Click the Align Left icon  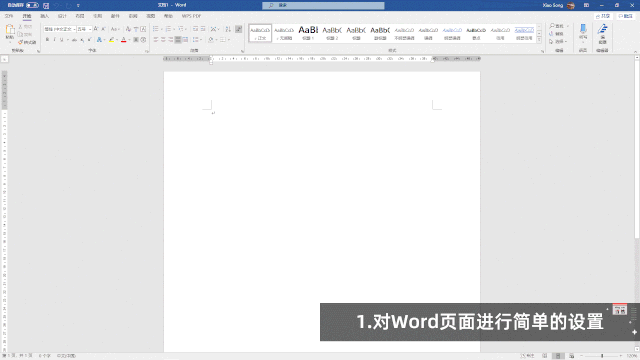(156, 40)
